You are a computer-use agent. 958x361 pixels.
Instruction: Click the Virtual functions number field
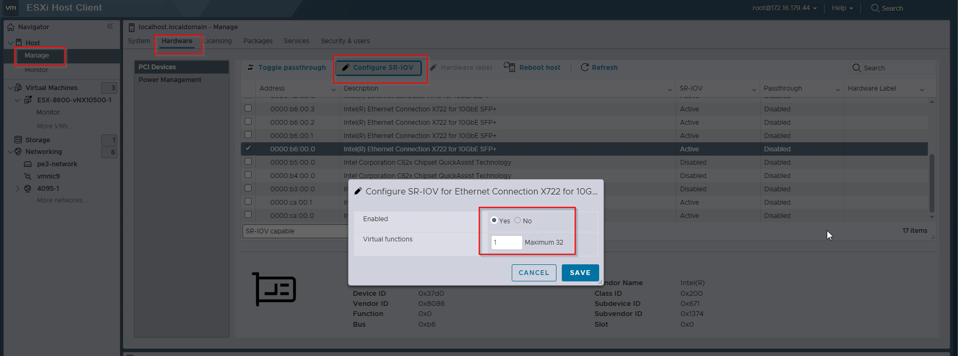506,242
